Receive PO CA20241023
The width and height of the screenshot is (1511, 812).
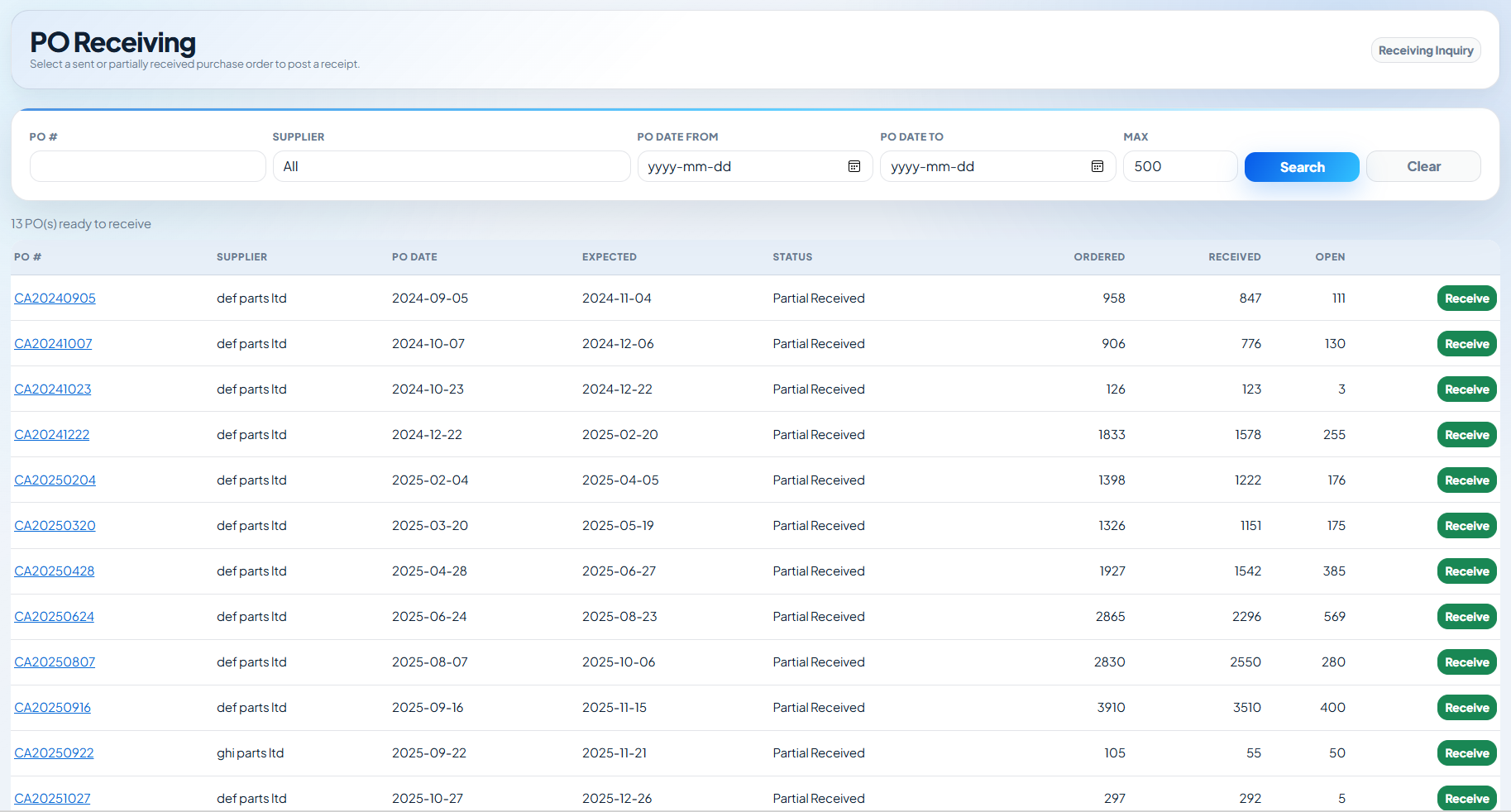coord(1467,389)
